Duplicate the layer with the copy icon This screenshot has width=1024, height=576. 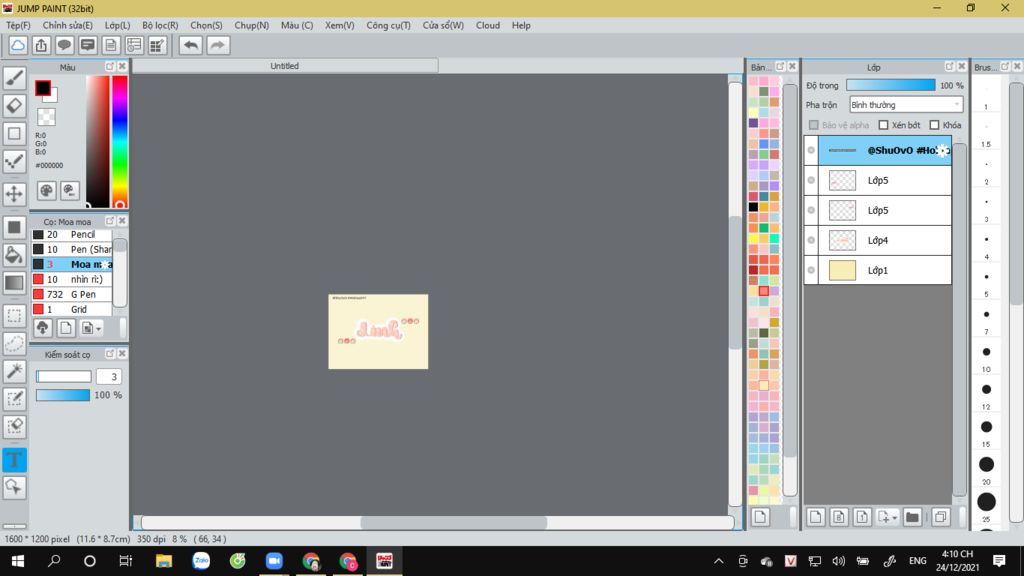pos(940,517)
